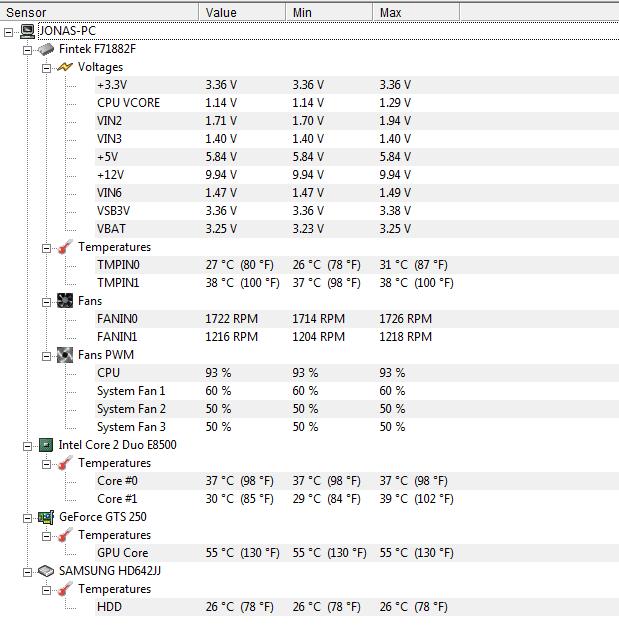Select the System Fan 2 row
The image size is (619, 643).
[357, 409]
